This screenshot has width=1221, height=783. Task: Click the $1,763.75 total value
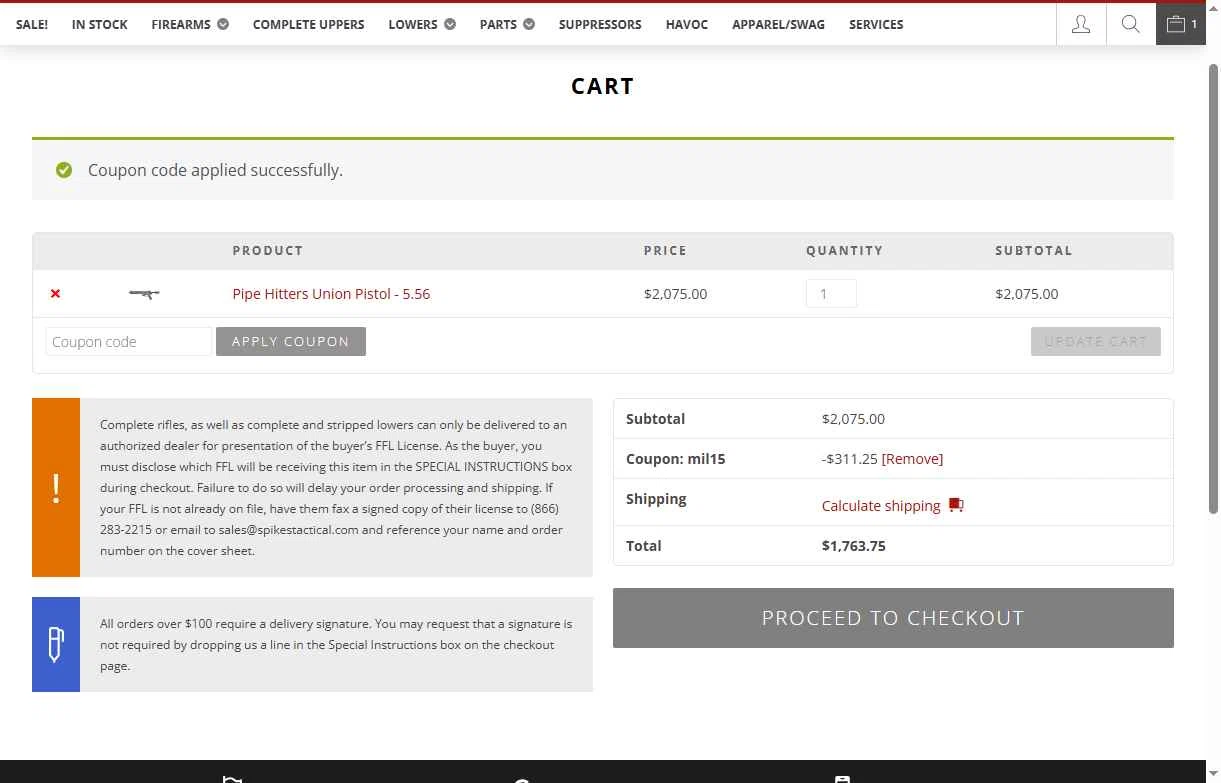[x=854, y=546]
